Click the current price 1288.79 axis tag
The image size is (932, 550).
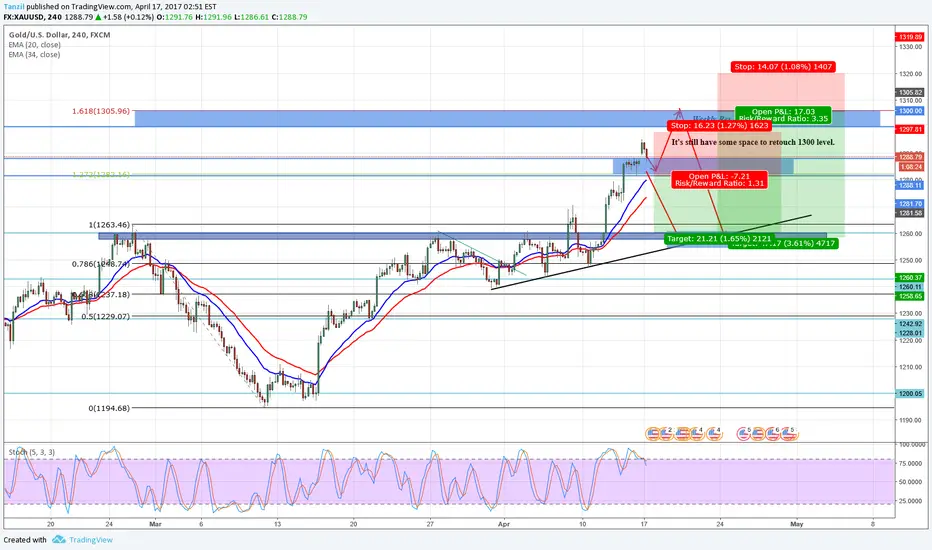[x=910, y=157]
